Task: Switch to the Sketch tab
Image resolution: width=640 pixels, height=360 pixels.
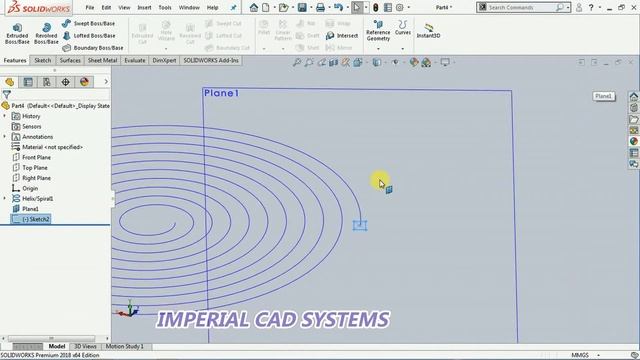Action: click(42, 60)
